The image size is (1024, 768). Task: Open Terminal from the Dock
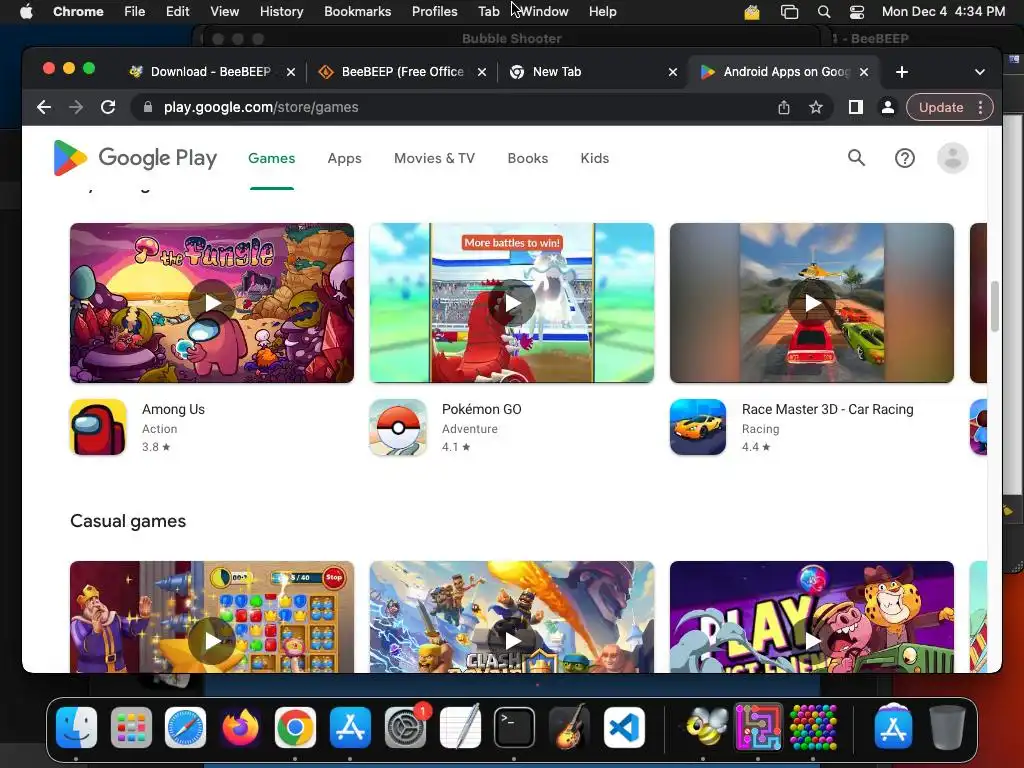(x=515, y=727)
